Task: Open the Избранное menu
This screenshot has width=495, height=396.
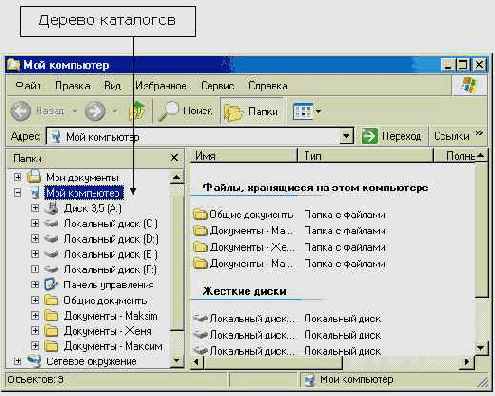Action: 161,86
